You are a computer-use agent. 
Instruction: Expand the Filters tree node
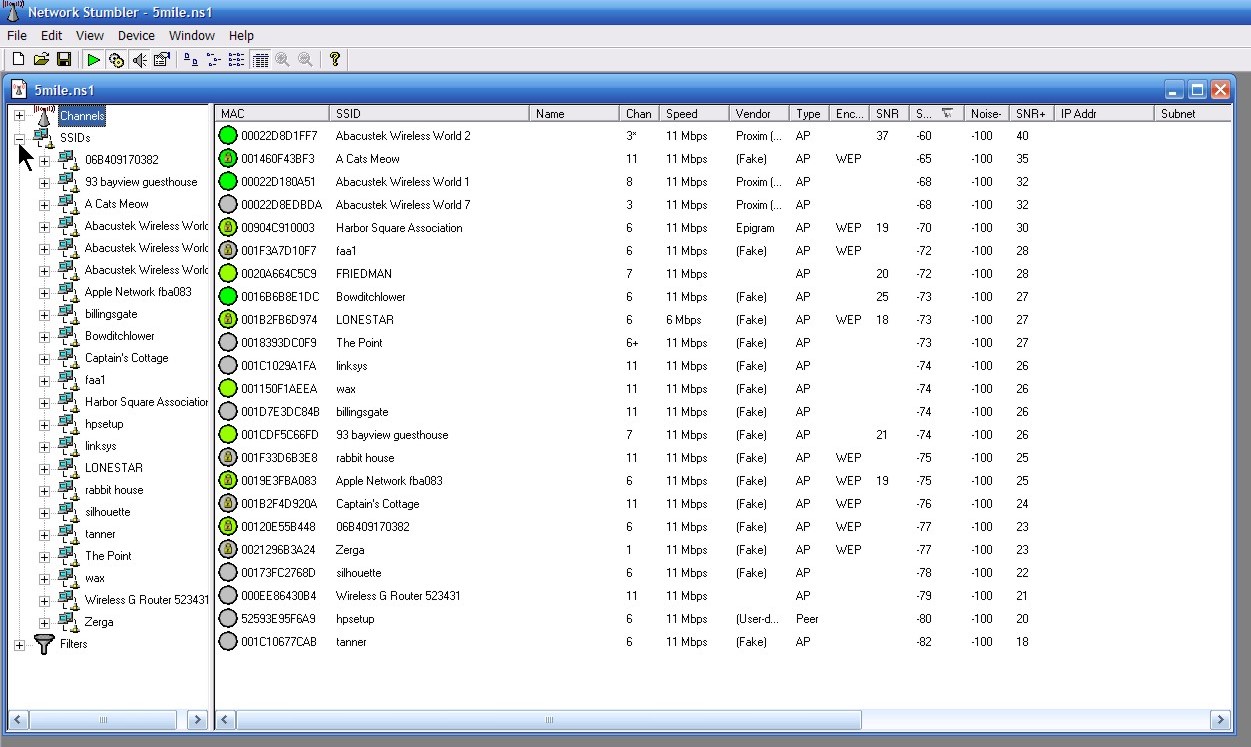(19, 644)
